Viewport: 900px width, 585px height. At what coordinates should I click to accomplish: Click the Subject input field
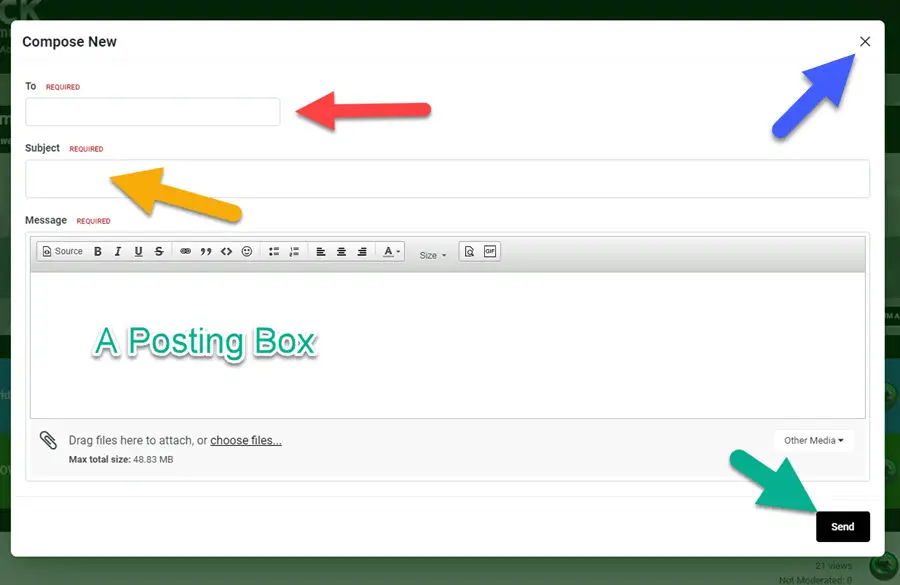[447, 179]
